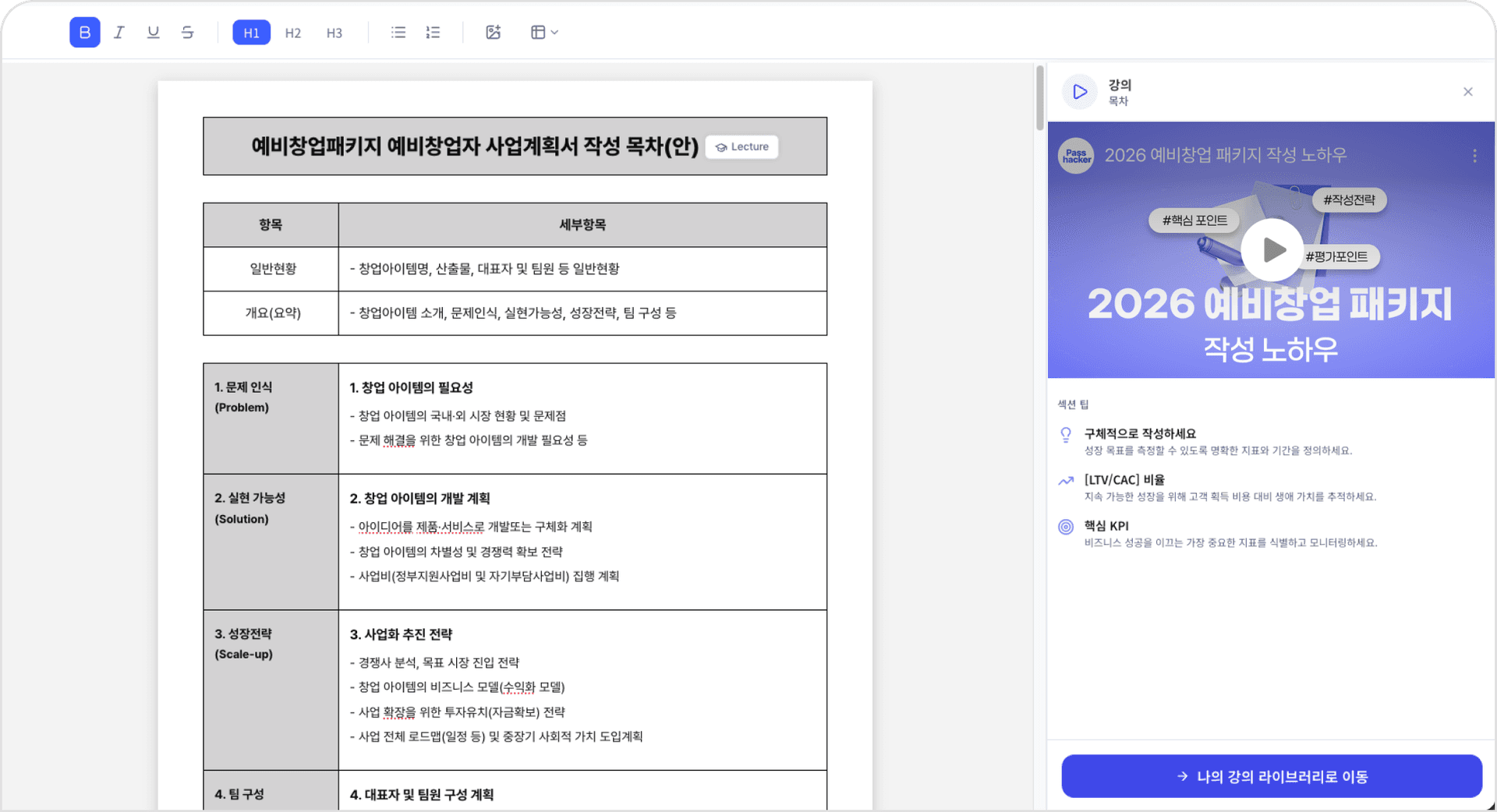
Task: Click the lightbulb icon next to 구체적으로 작성하세요
Action: pyautogui.click(x=1066, y=435)
